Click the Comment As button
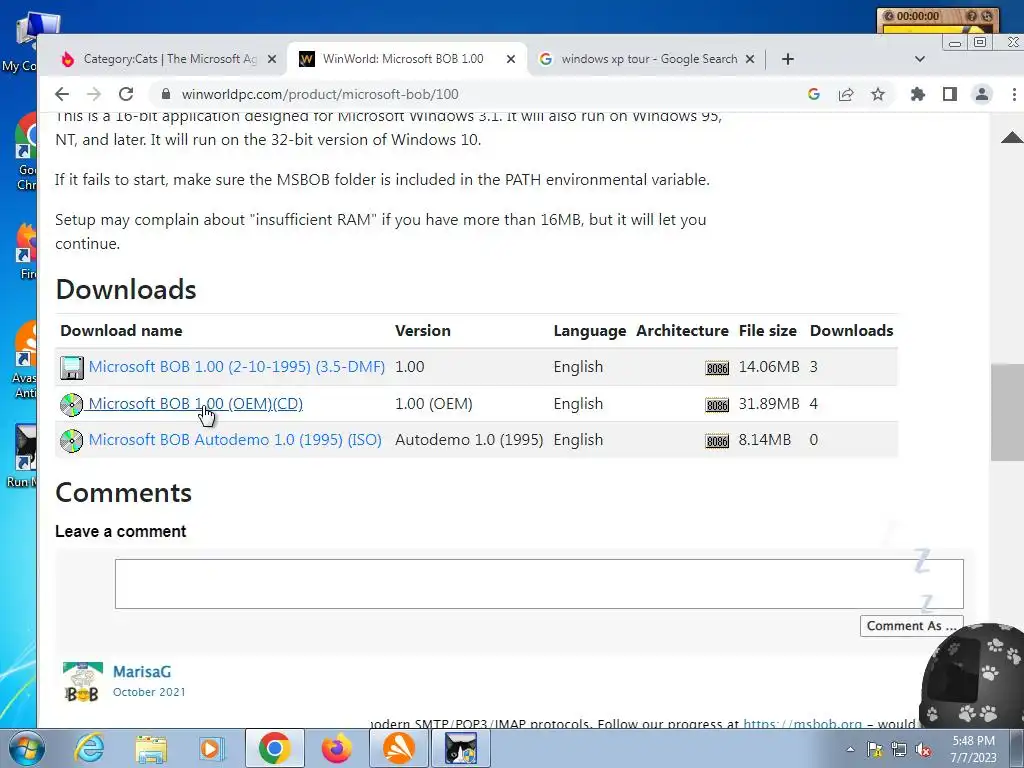This screenshot has width=1024, height=768. click(x=911, y=626)
